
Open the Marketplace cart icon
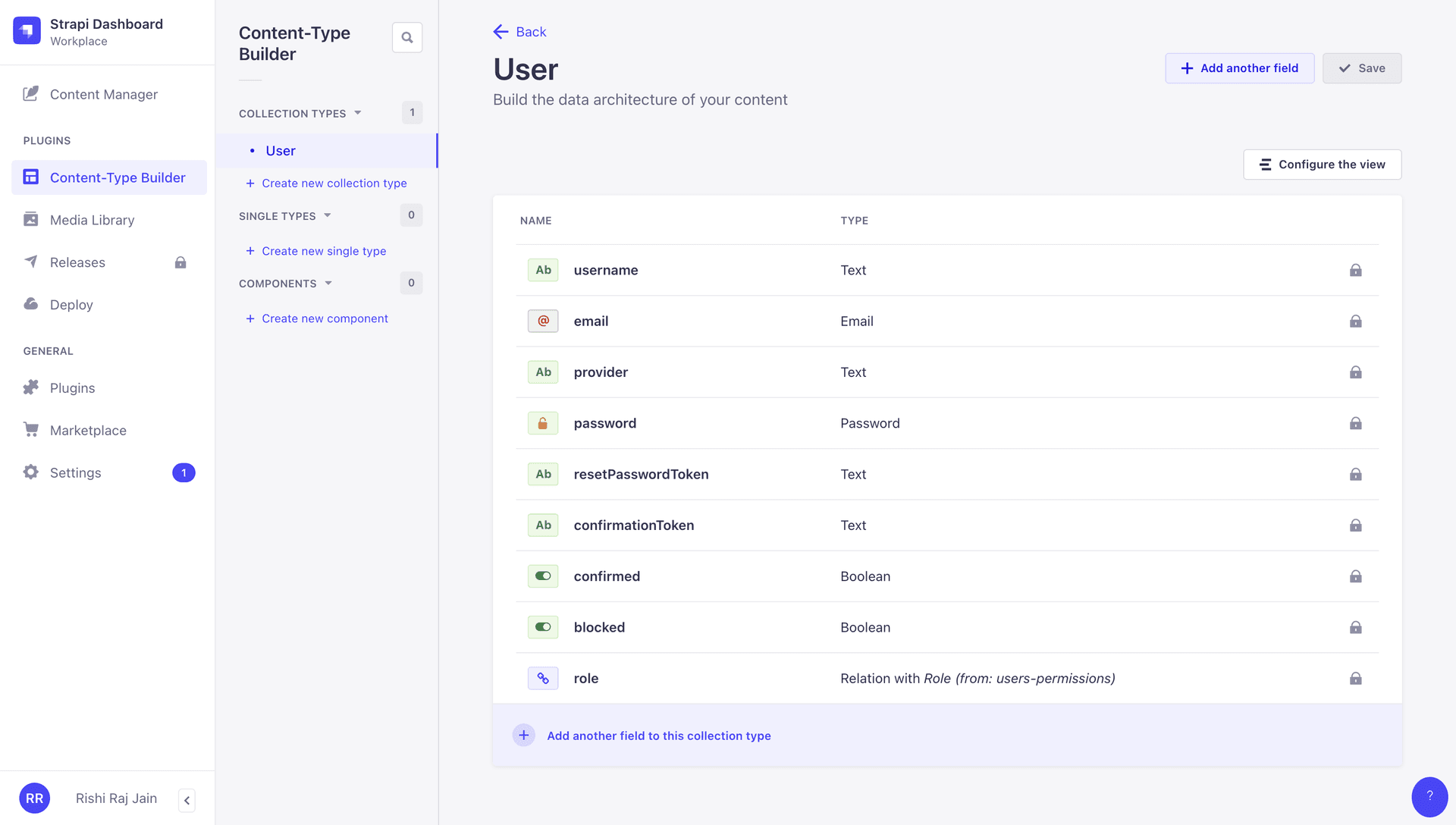[x=30, y=430]
